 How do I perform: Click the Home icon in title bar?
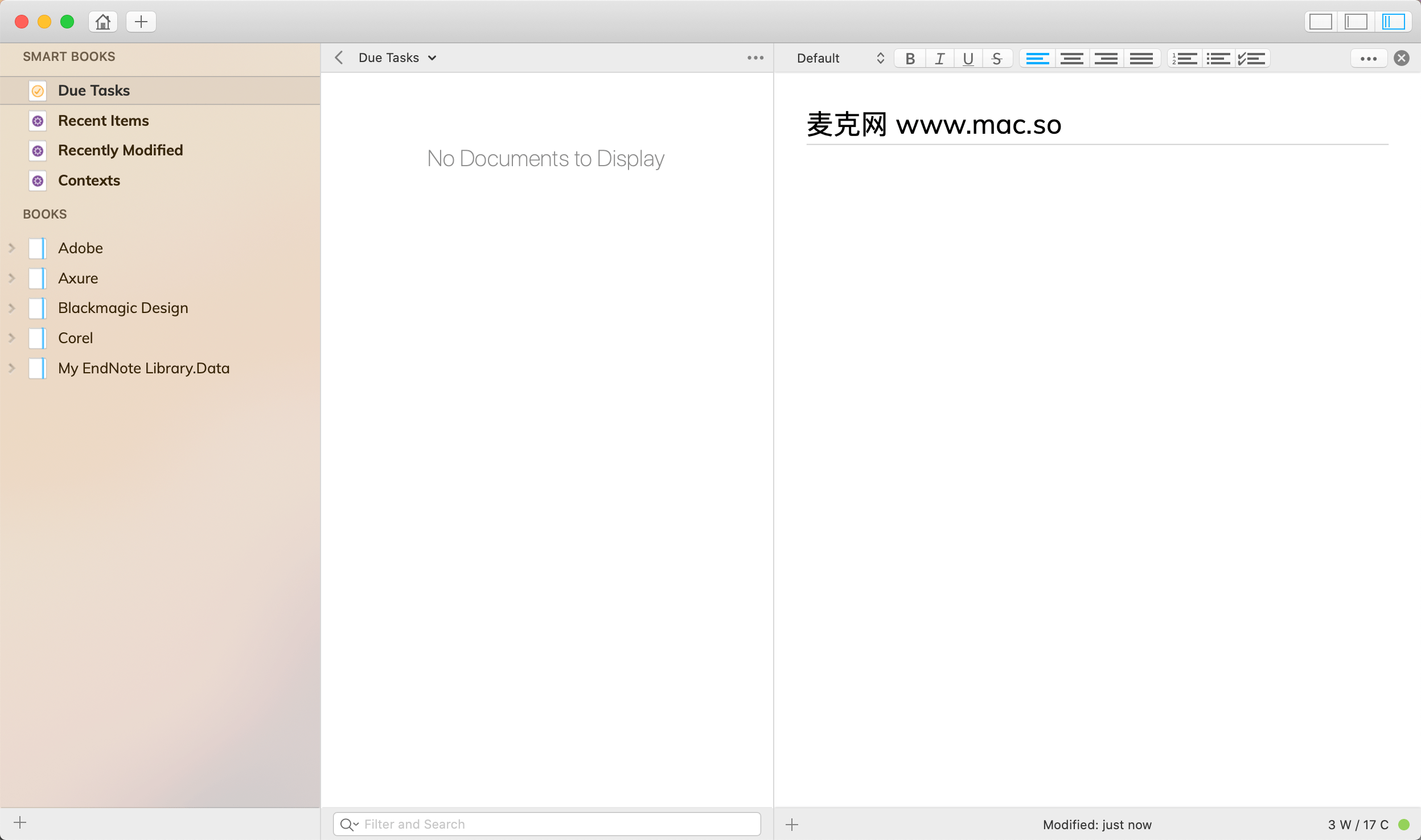pyautogui.click(x=102, y=22)
